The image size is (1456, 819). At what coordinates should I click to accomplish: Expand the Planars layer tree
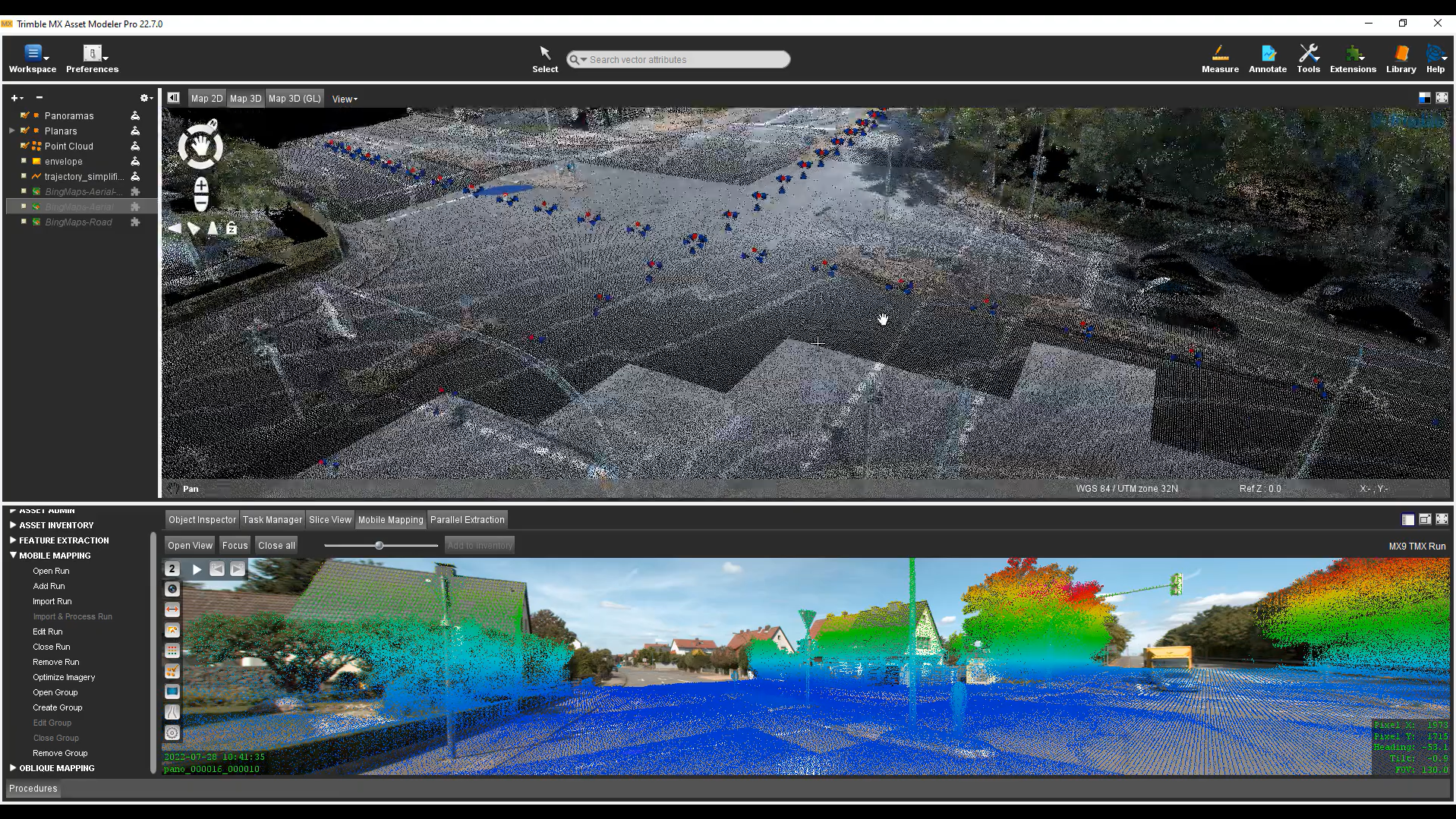point(12,131)
